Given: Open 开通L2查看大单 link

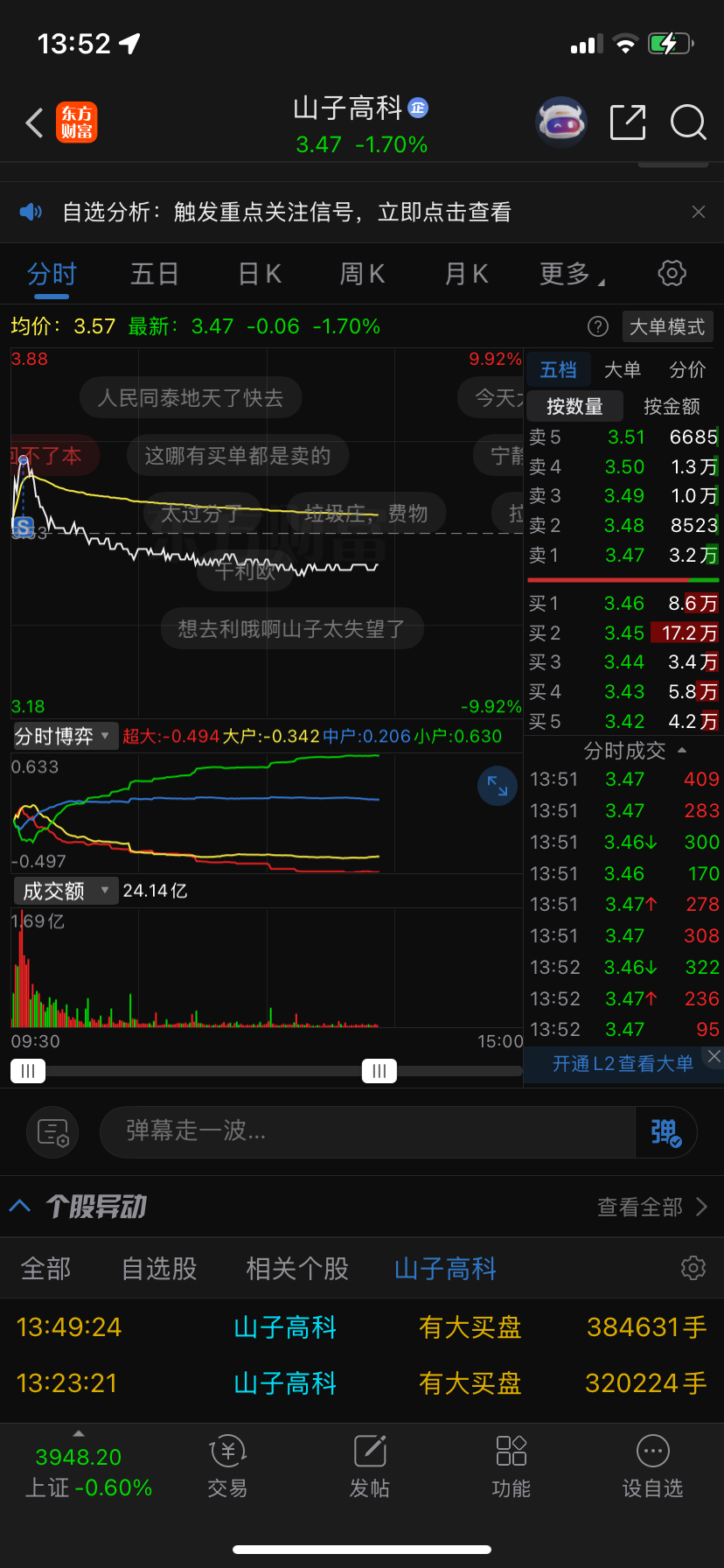Looking at the screenshot, I should [623, 1064].
